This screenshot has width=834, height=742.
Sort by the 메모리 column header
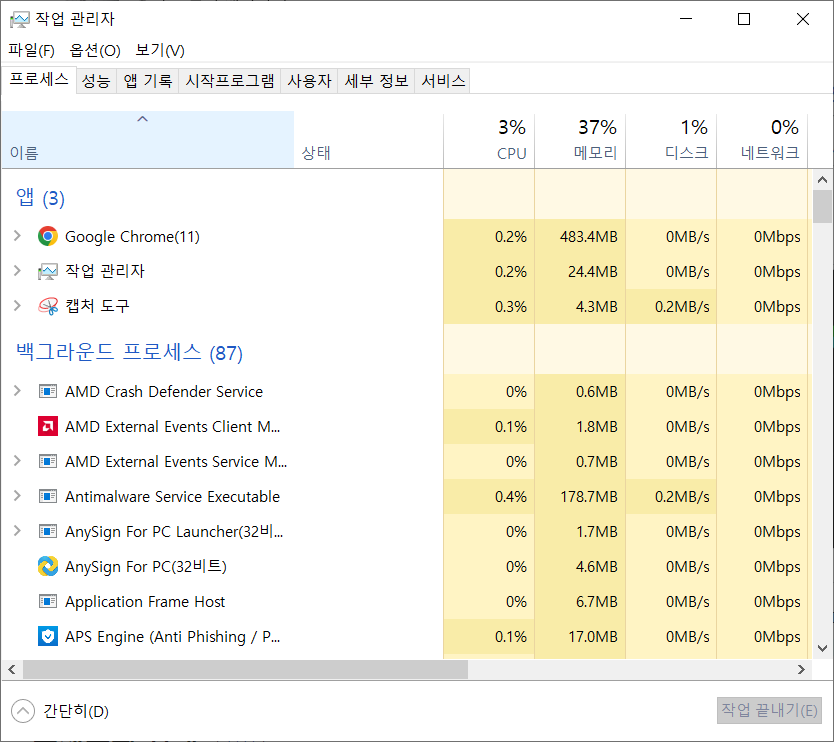pos(580,139)
